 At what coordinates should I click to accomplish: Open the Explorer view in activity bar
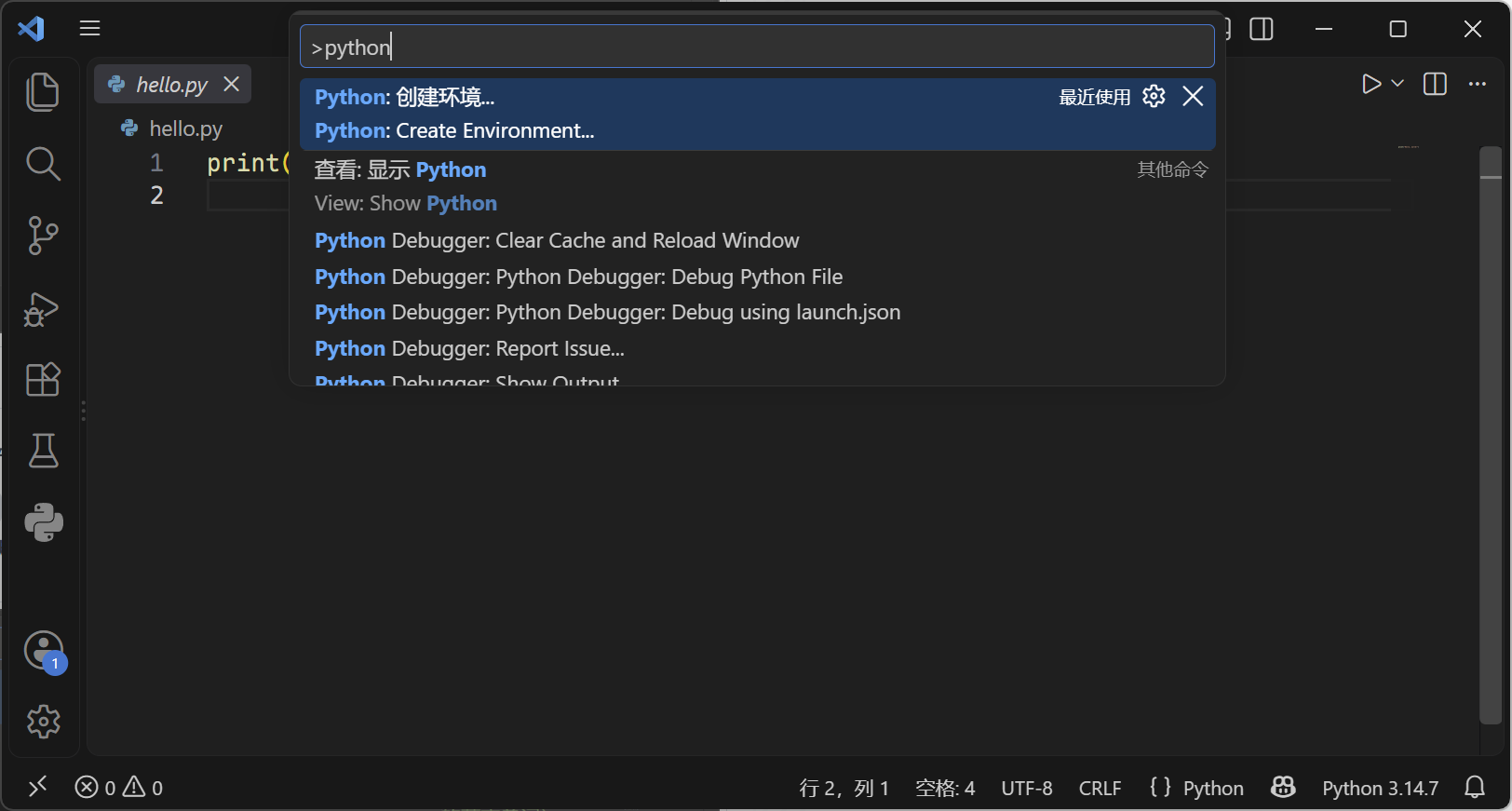pyautogui.click(x=43, y=92)
